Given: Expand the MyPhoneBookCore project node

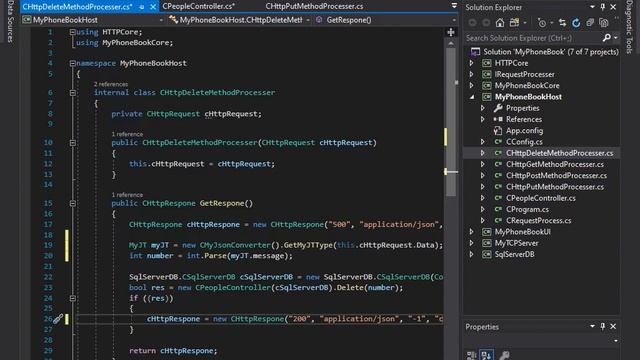Looking at the screenshot, I should [x=471, y=86].
